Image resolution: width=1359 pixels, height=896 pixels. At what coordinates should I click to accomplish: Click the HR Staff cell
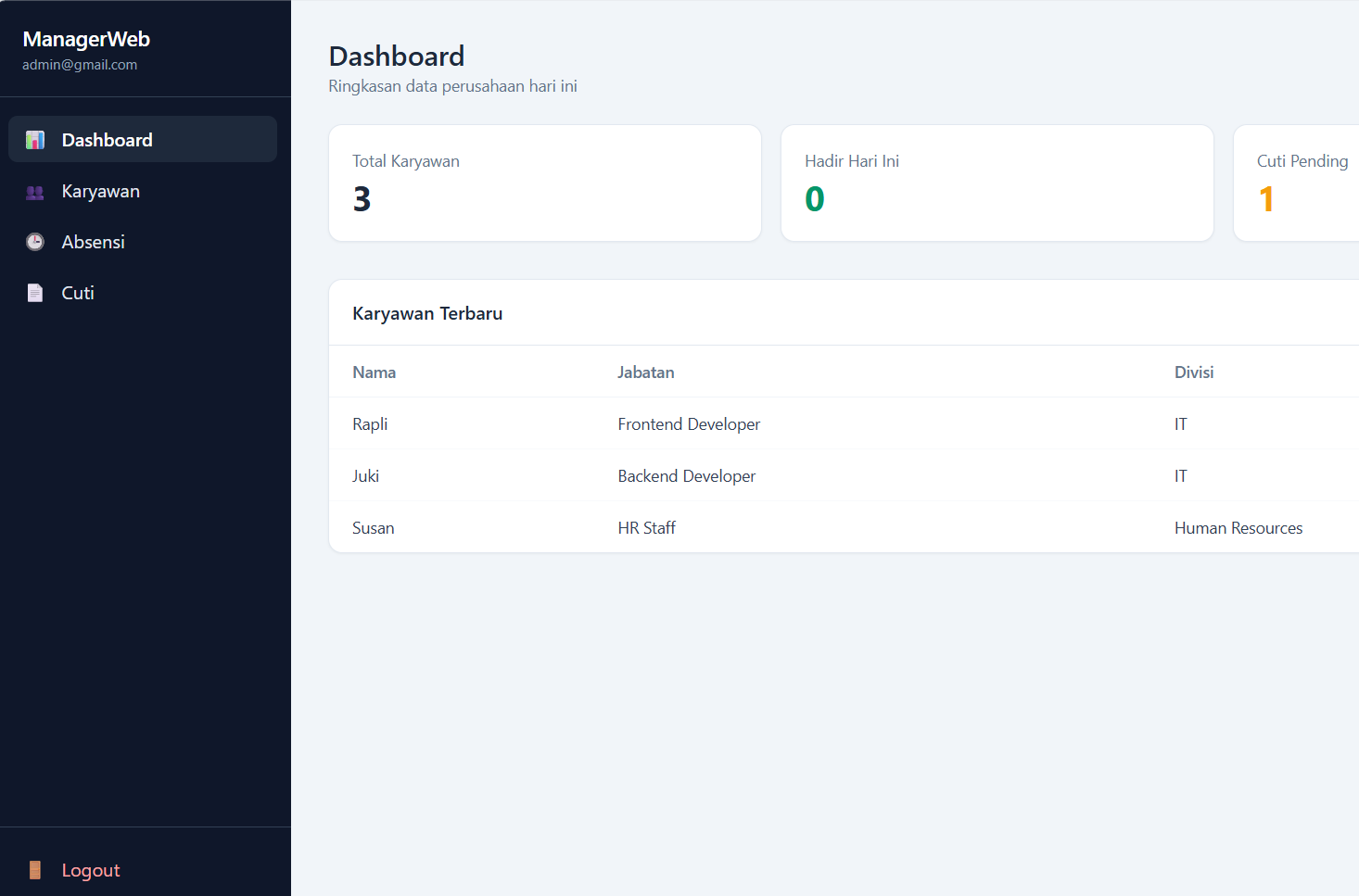647,528
